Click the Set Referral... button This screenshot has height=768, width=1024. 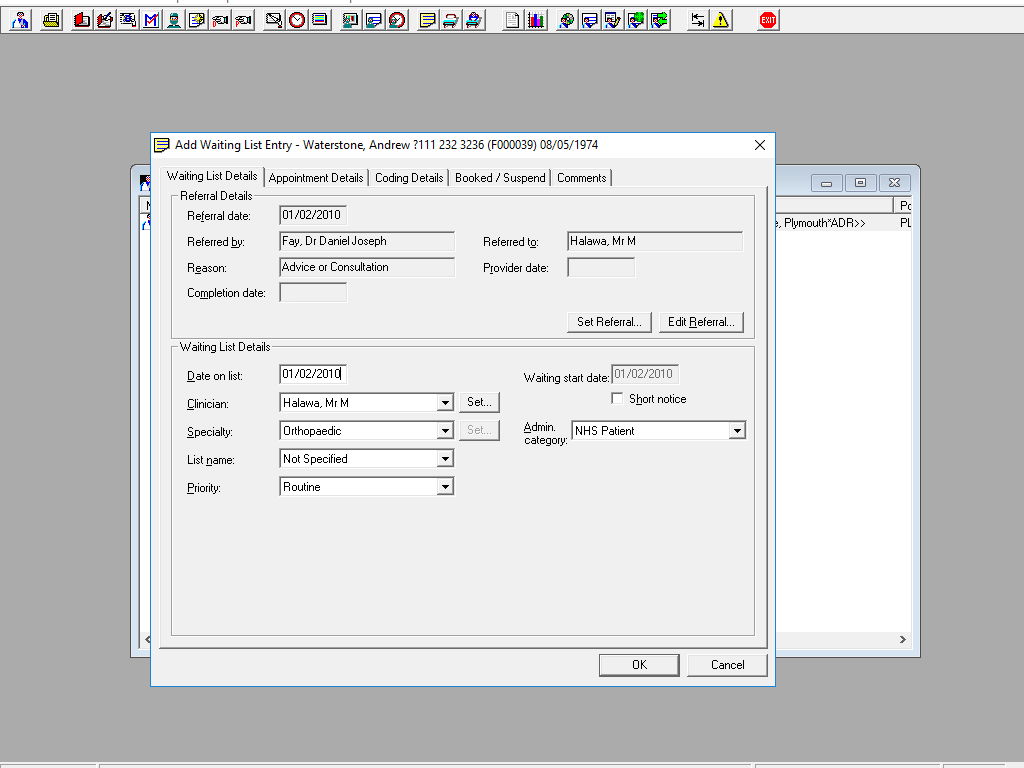click(609, 322)
